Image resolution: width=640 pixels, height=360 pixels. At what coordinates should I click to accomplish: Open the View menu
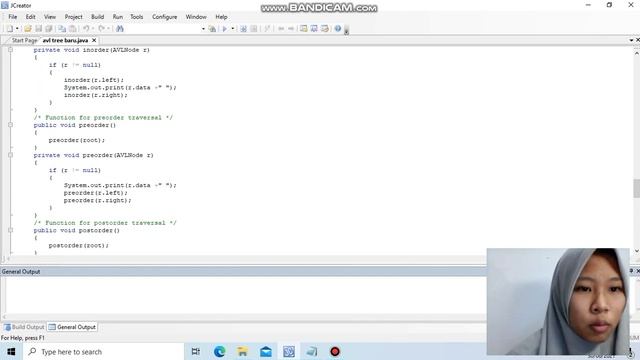(x=50, y=17)
